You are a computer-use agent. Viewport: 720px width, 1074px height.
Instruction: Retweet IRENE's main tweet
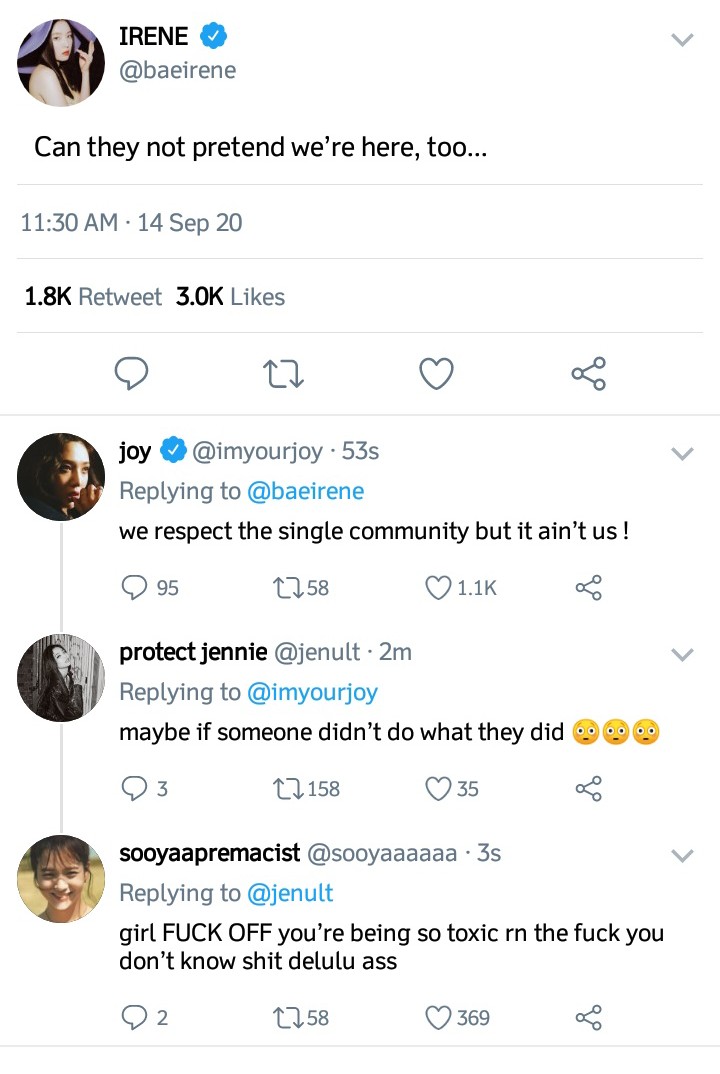tap(283, 374)
